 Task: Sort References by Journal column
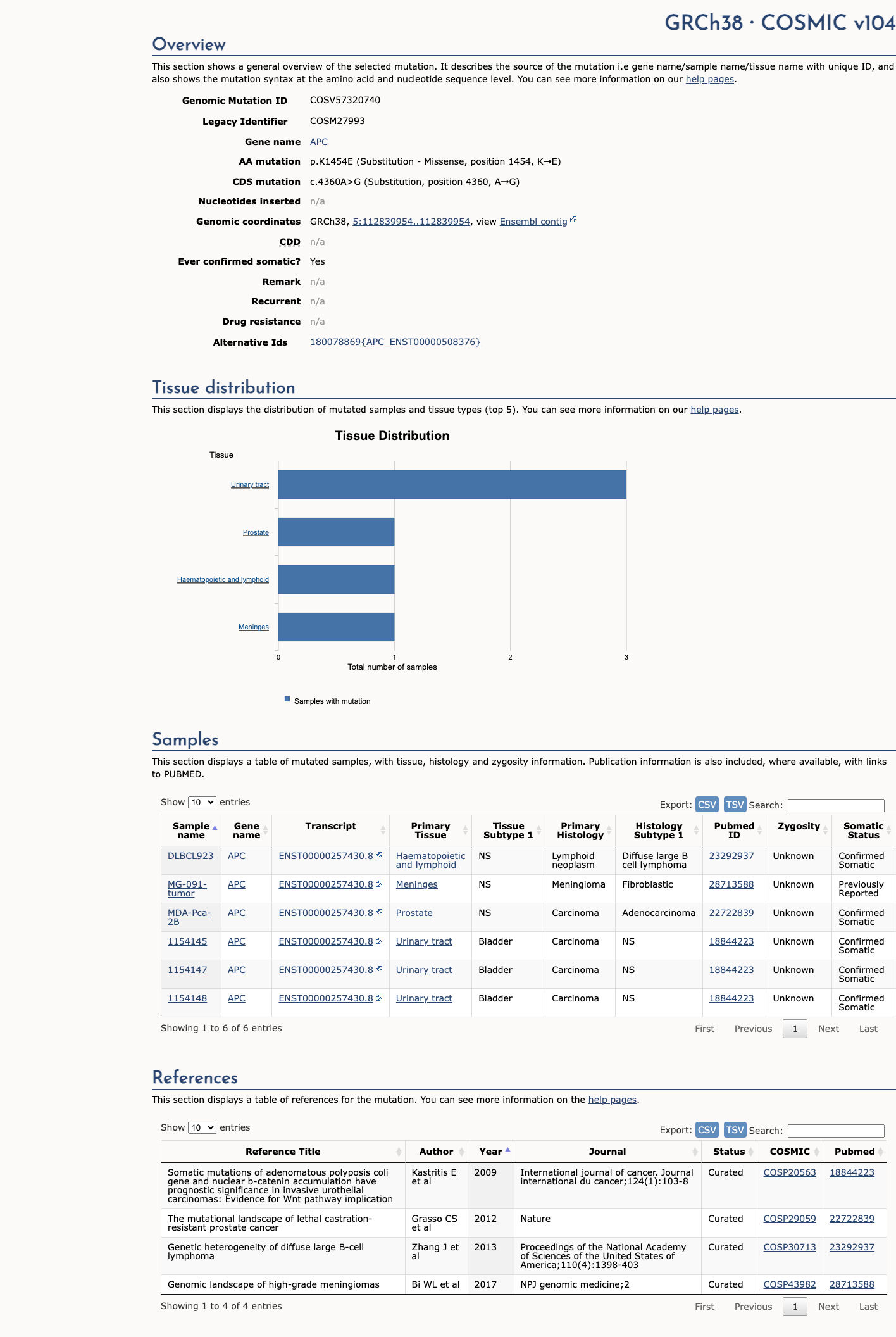607,1152
